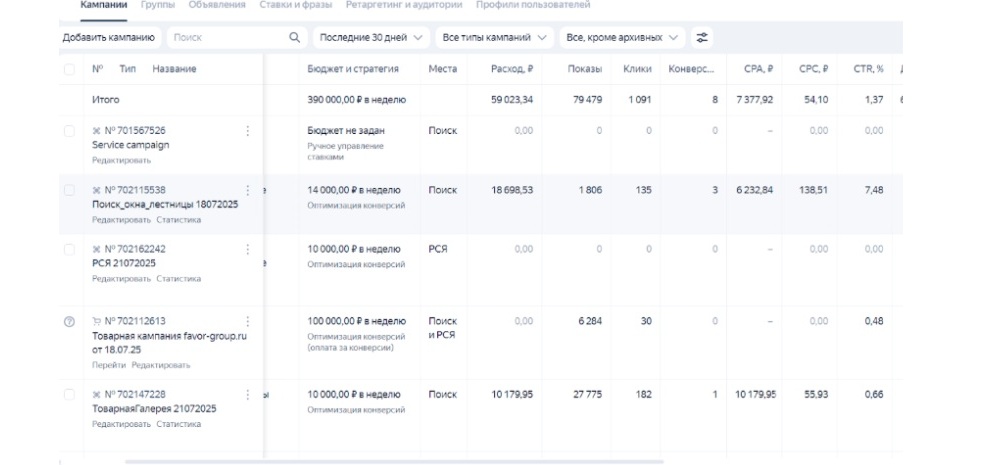Open the Все типы кампаний dropdown
Image resolution: width=1005 pixels, height=465 pixels.
point(494,37)
